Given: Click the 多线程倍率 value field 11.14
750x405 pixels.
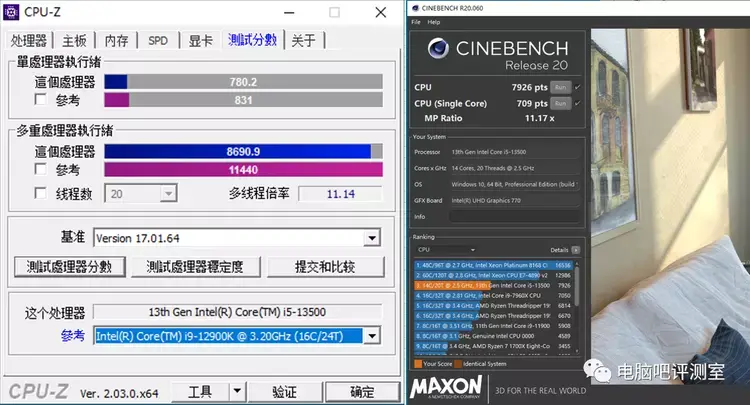Looking at the screenshot, I should [341, 194].
